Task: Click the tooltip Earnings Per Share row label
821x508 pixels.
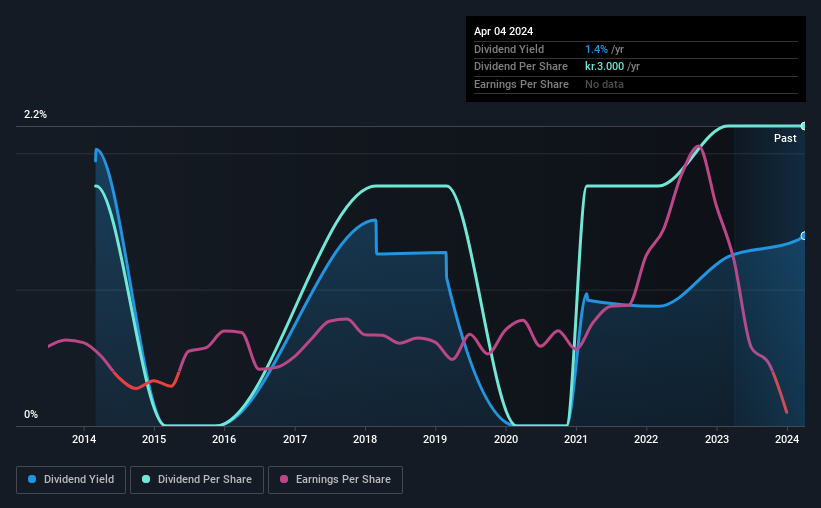Action: coord(521,84)
